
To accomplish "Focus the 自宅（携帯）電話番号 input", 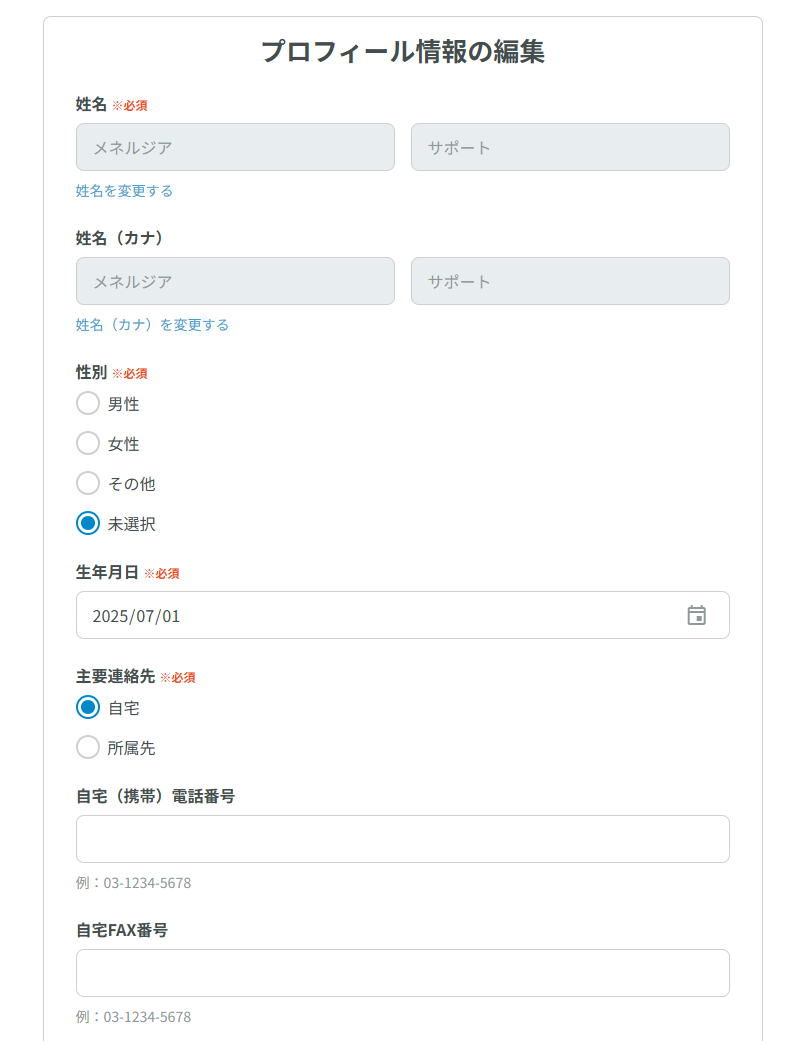I will 402,839.
